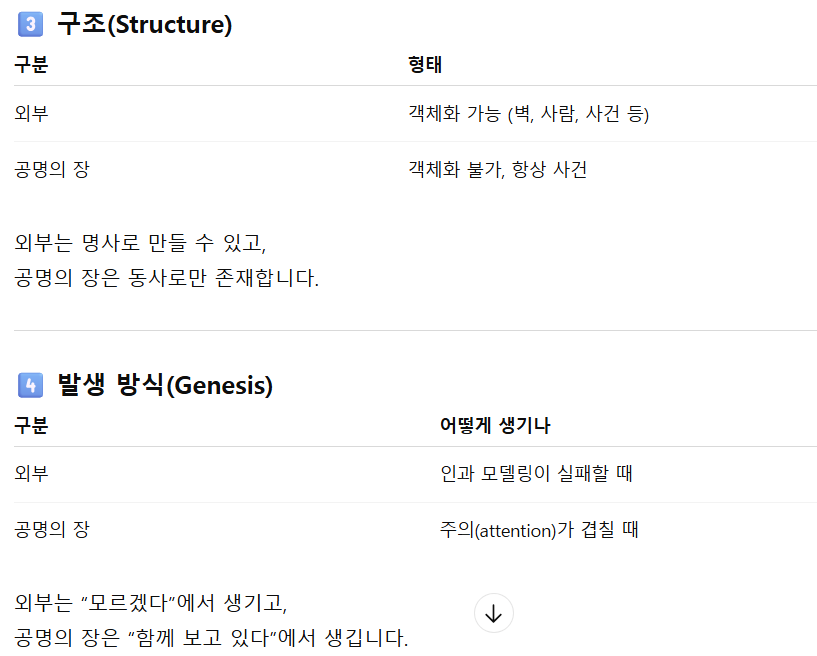Click 공명의 장 row in the Structure table
The height and width of the screenshot is (656, 817).
coord(415,169)
